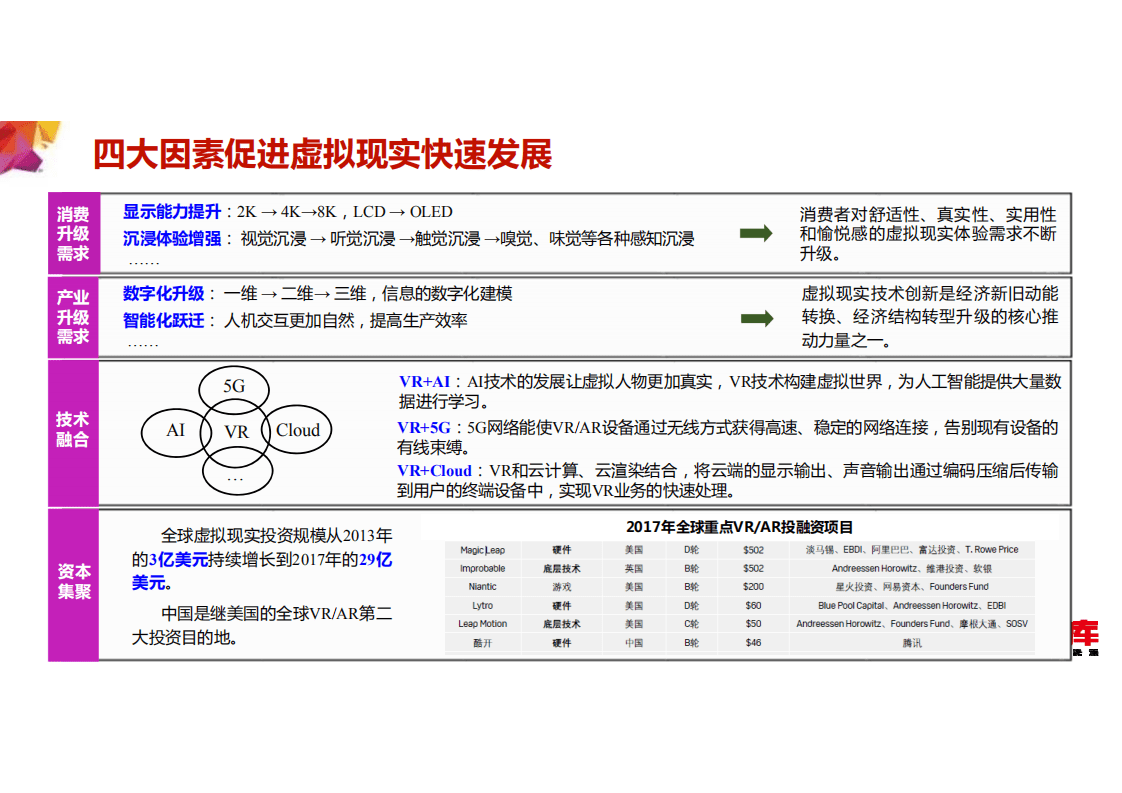The image size is (1122, 793).
Task: Click the central VR circle
Action: click(x=236, y=431)
